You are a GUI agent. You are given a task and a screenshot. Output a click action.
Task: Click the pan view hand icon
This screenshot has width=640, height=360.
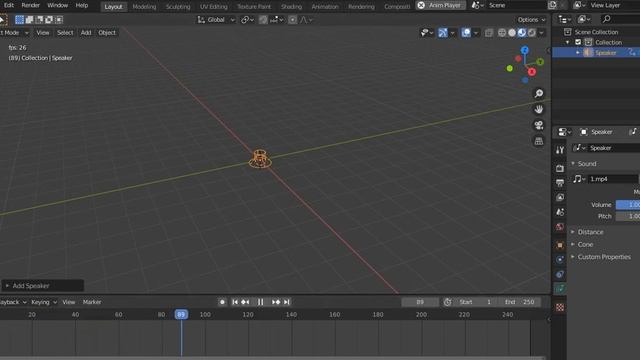coord(539,109)
